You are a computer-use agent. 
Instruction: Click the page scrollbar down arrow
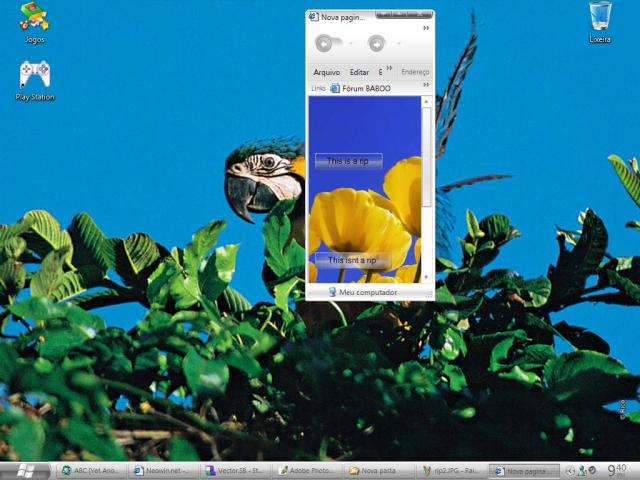point(426,277)
